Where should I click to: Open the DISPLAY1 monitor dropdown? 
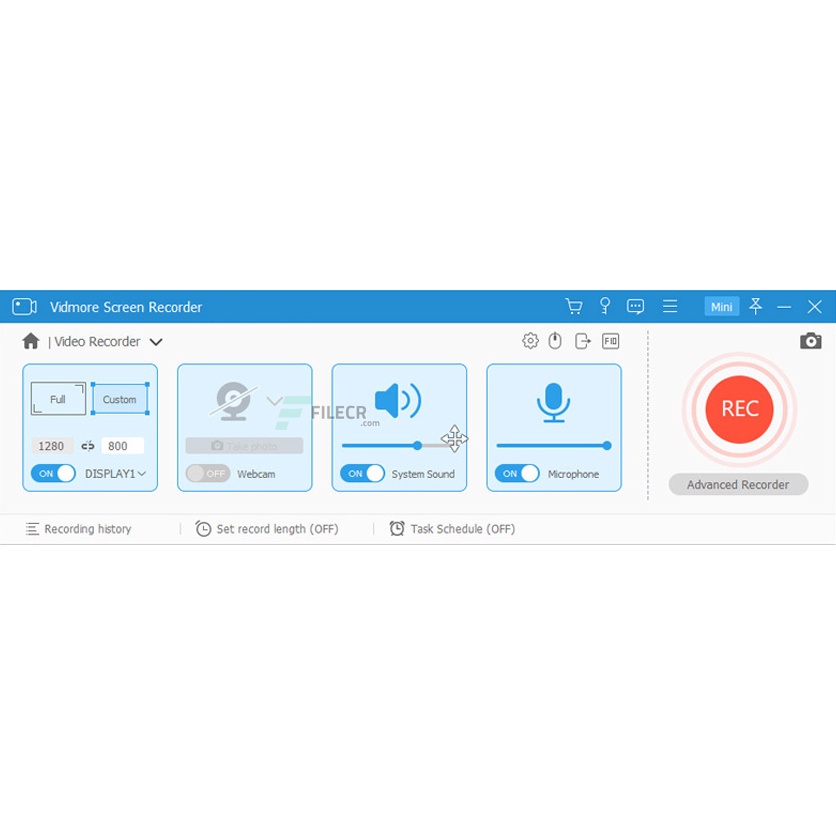coord(116,474)
